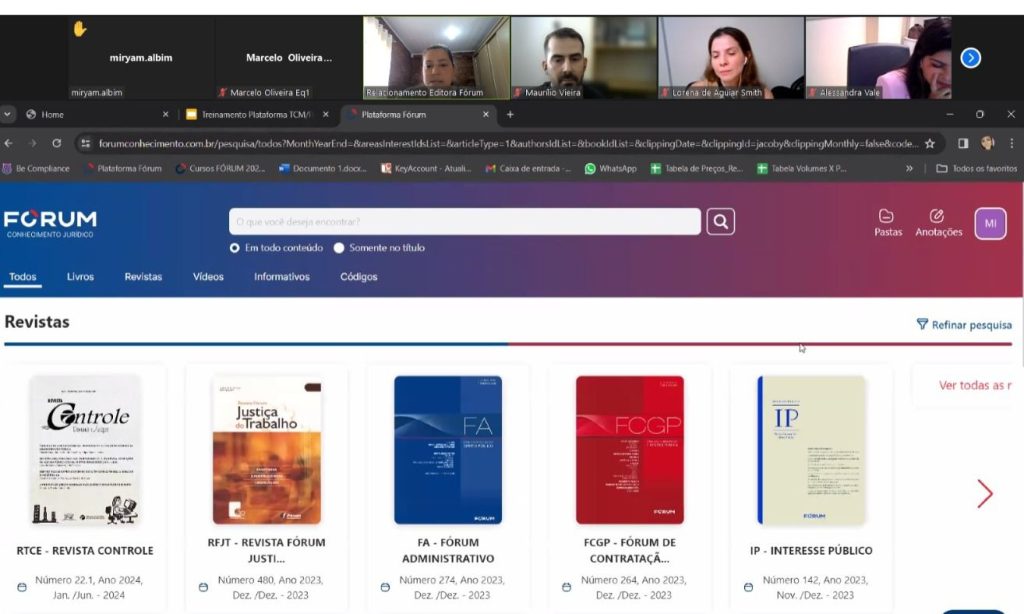
Task: Open browser side panel icon
Action: pos(963,143)
